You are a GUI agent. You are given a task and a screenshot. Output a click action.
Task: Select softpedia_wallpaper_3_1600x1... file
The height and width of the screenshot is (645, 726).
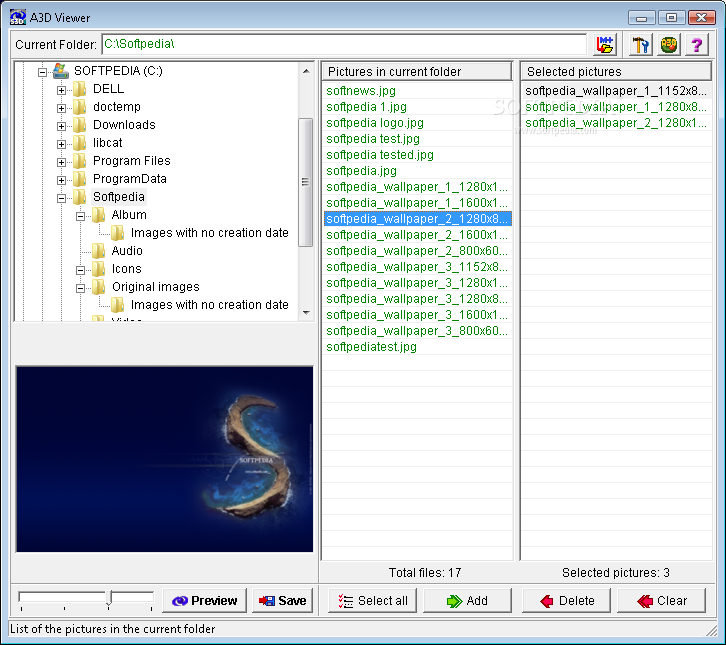[418, 315]
